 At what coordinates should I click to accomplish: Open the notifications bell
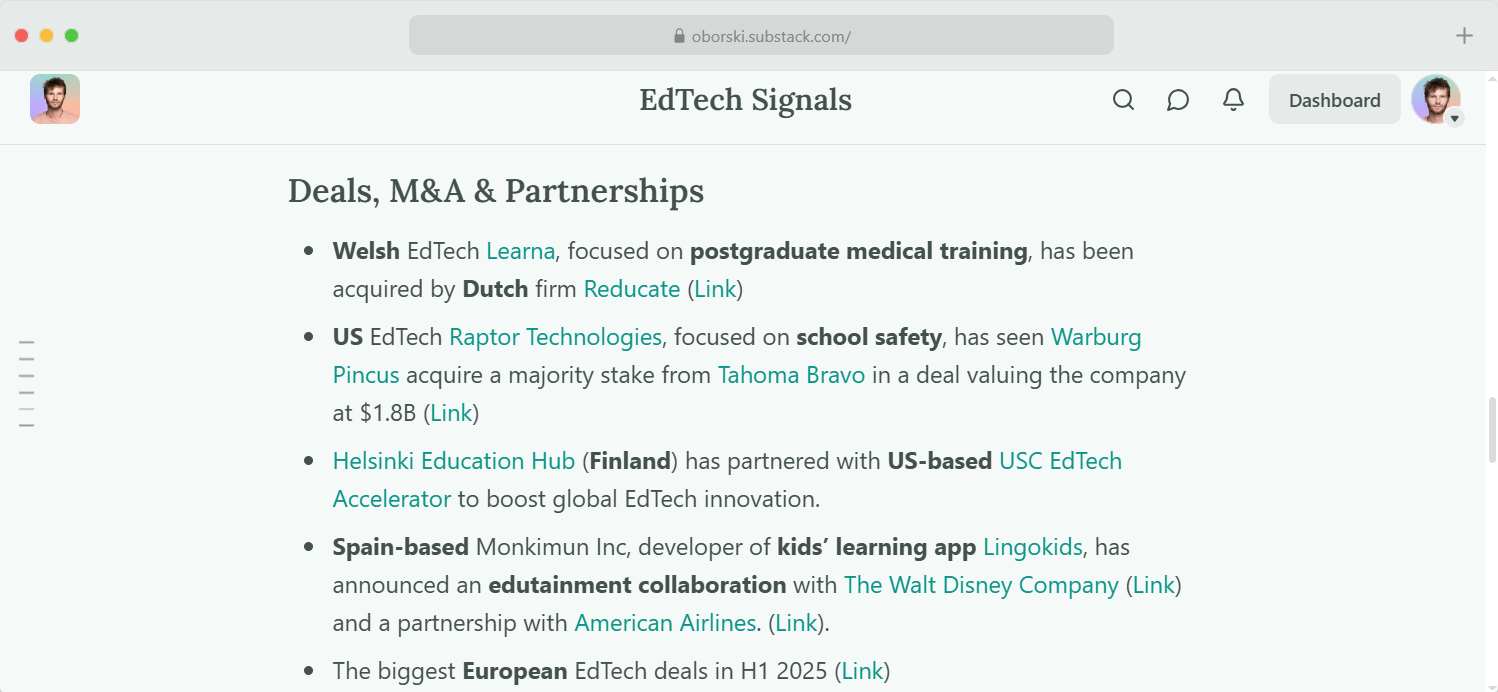[1234, 100]
